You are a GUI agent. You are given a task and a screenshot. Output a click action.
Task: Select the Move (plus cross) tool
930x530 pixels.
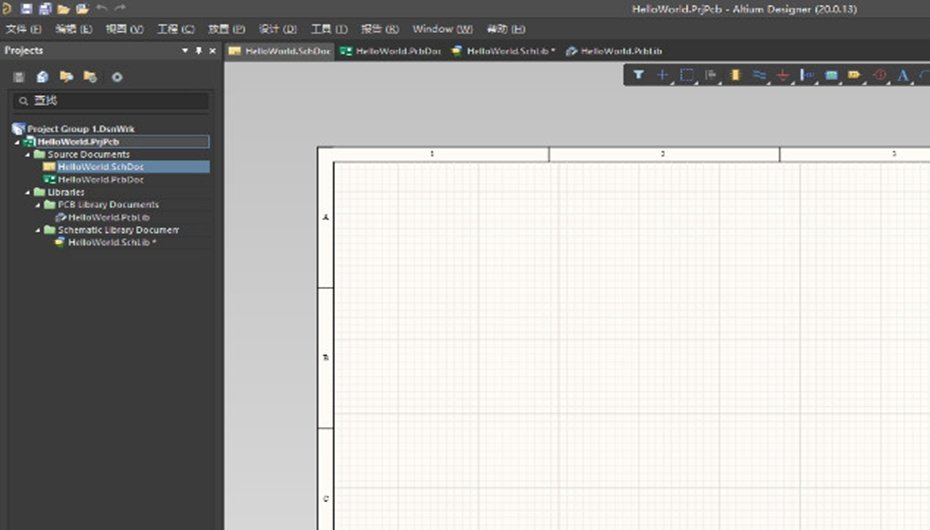point(663,75)
